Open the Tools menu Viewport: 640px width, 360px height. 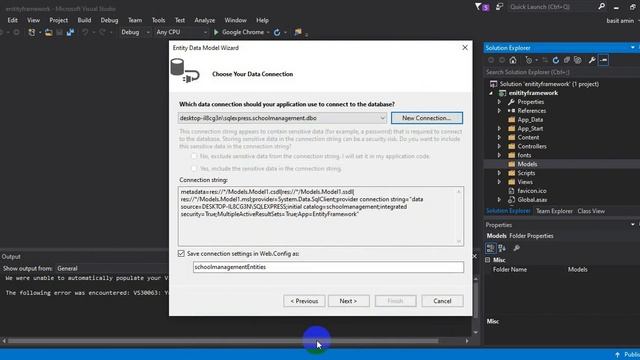click(x=158, y=20)
